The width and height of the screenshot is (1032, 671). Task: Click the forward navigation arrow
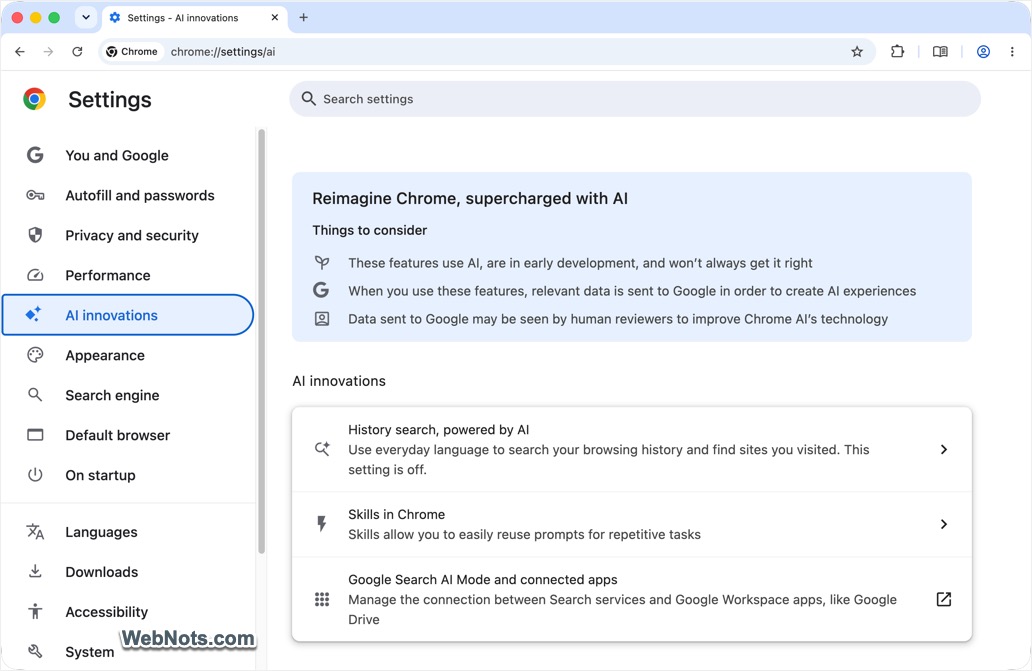[x=48, y=51]
